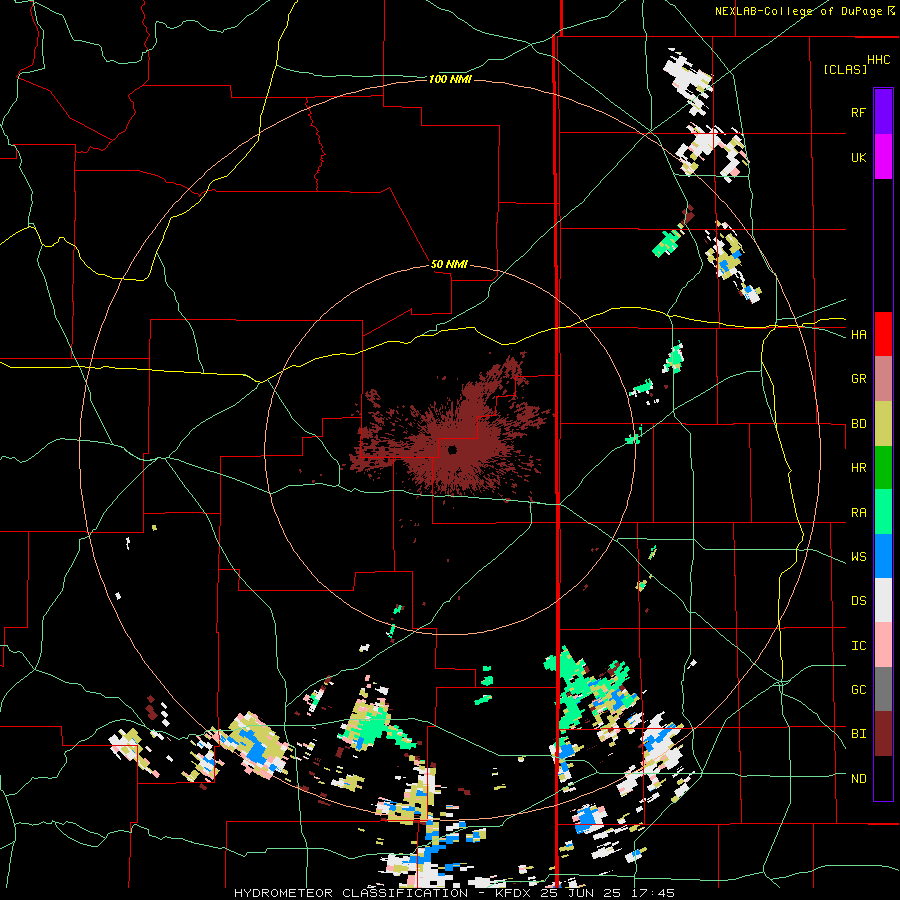Click the BD olive legend swatch
This screenshot has height=900, width=900.
click(x=883, y=424)
